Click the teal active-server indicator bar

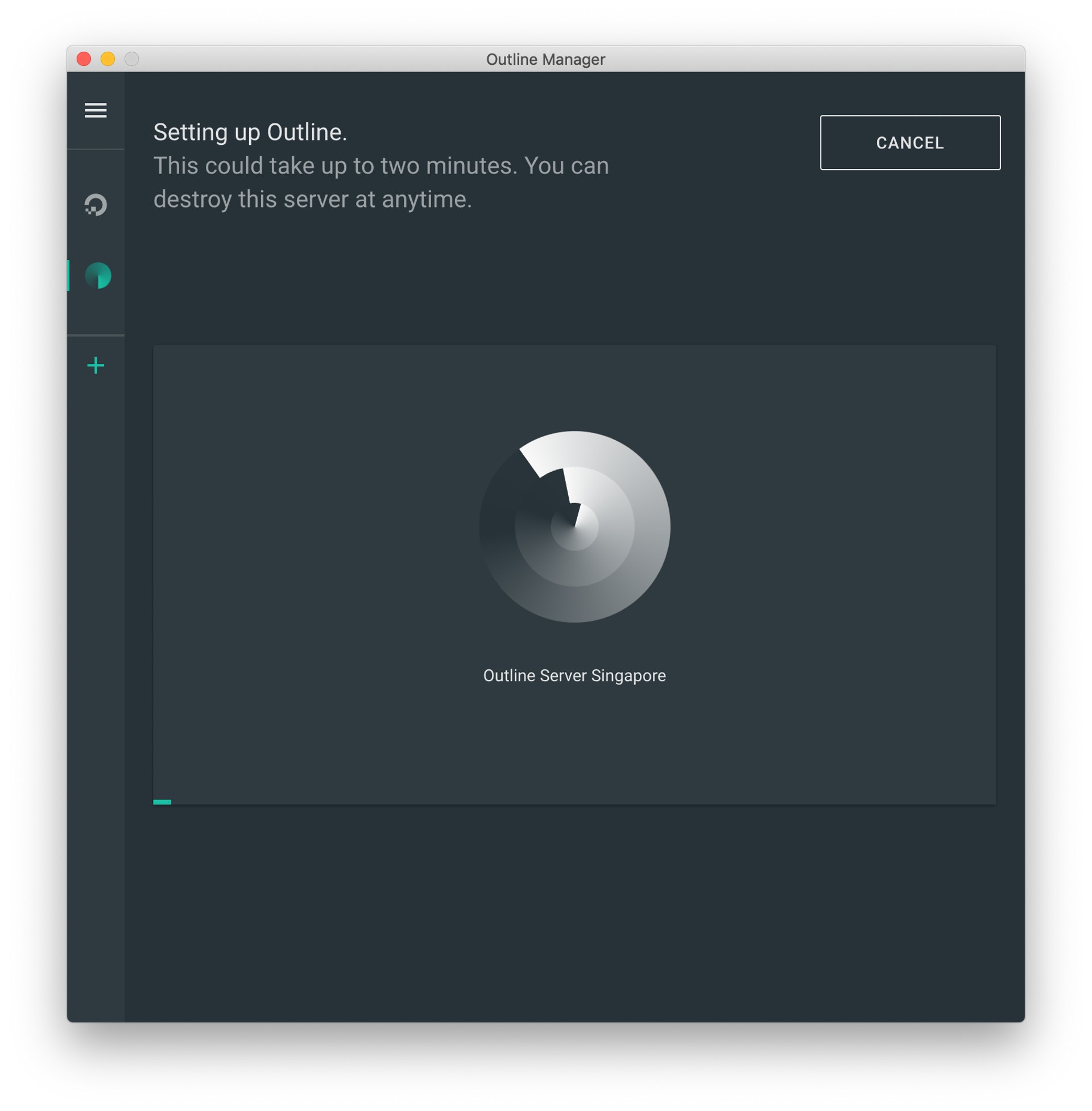click(68, 276)
